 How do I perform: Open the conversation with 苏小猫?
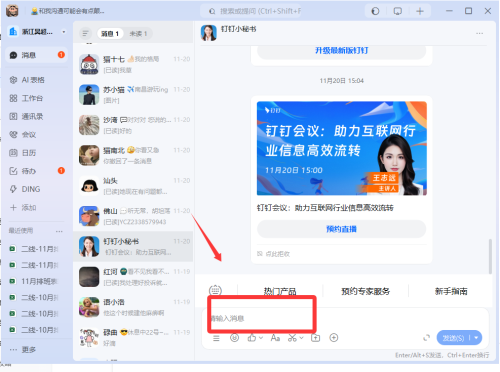click(x=133, y=94)
